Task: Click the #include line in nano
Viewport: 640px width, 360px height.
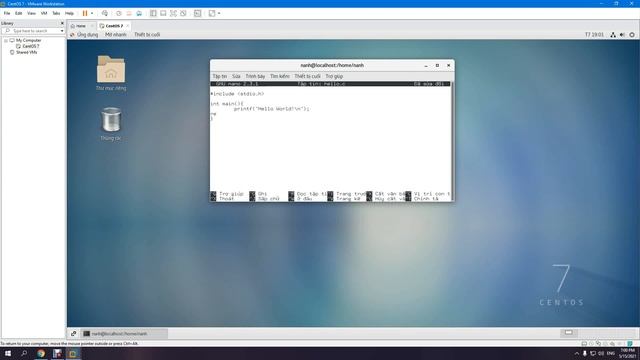Action: click(237, 94)
